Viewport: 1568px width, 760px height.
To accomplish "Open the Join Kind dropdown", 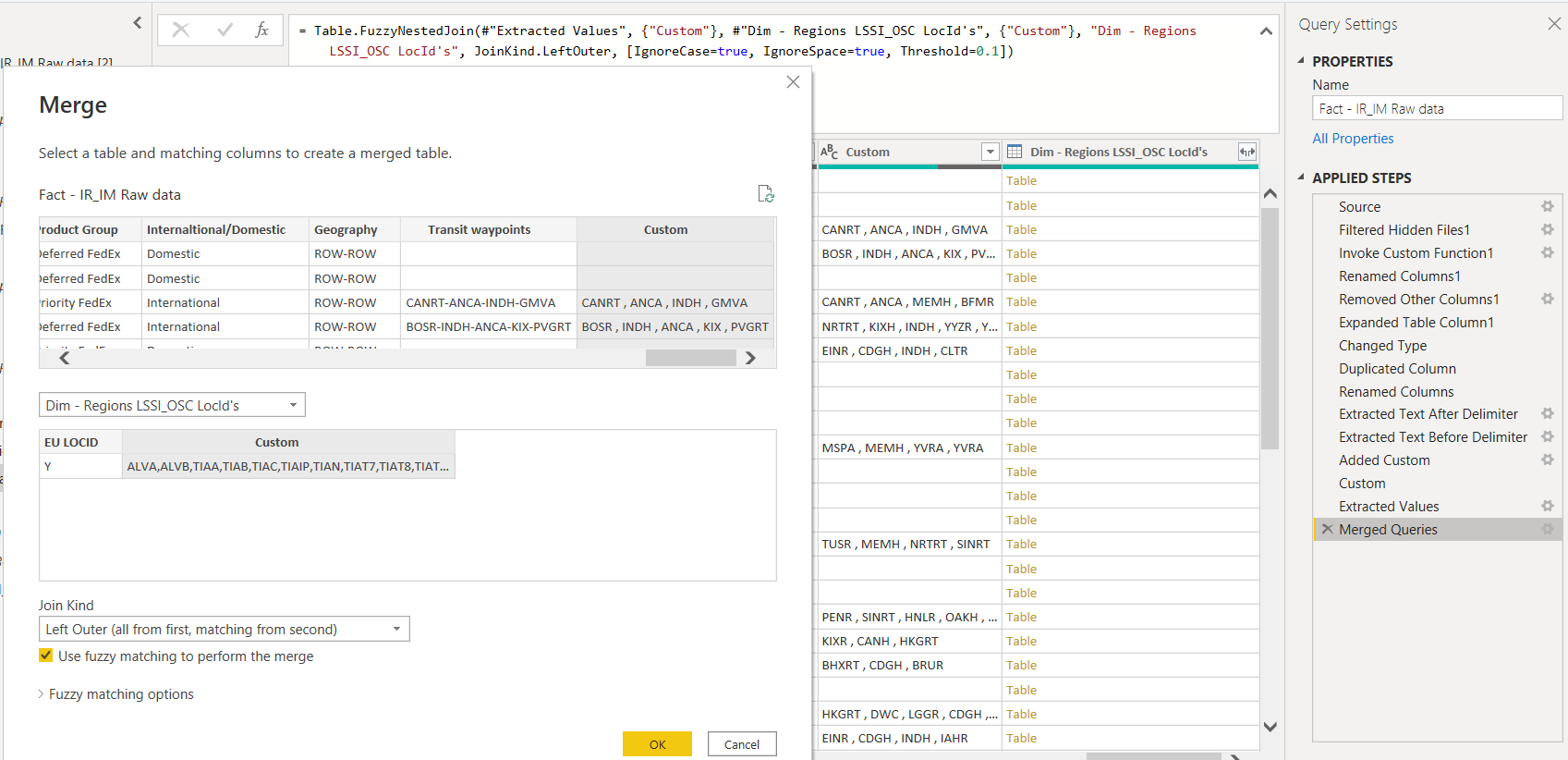I will pyautogui.click(x=224, y=629).
